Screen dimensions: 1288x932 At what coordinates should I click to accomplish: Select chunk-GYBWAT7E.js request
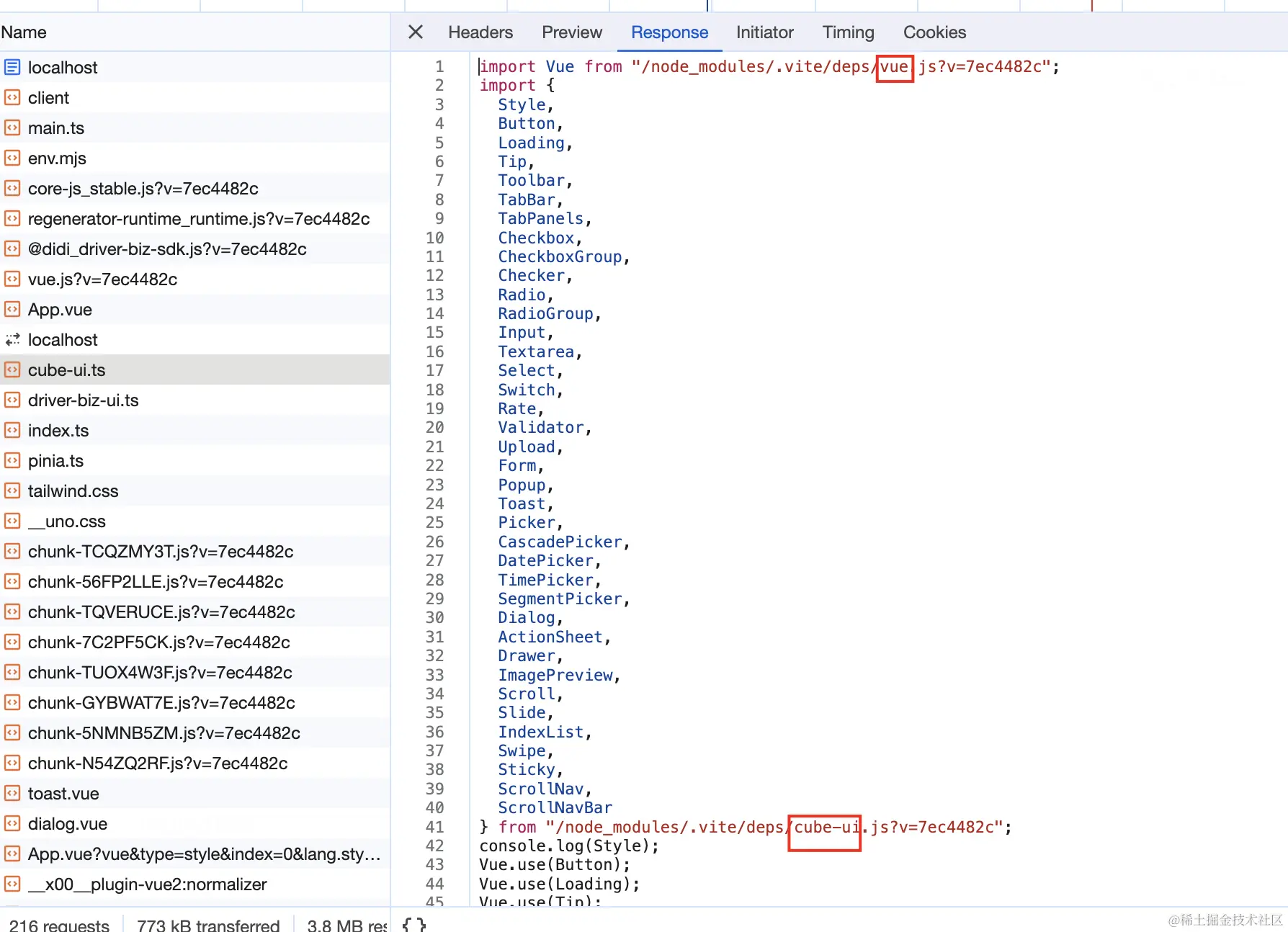tap(195, 703)
